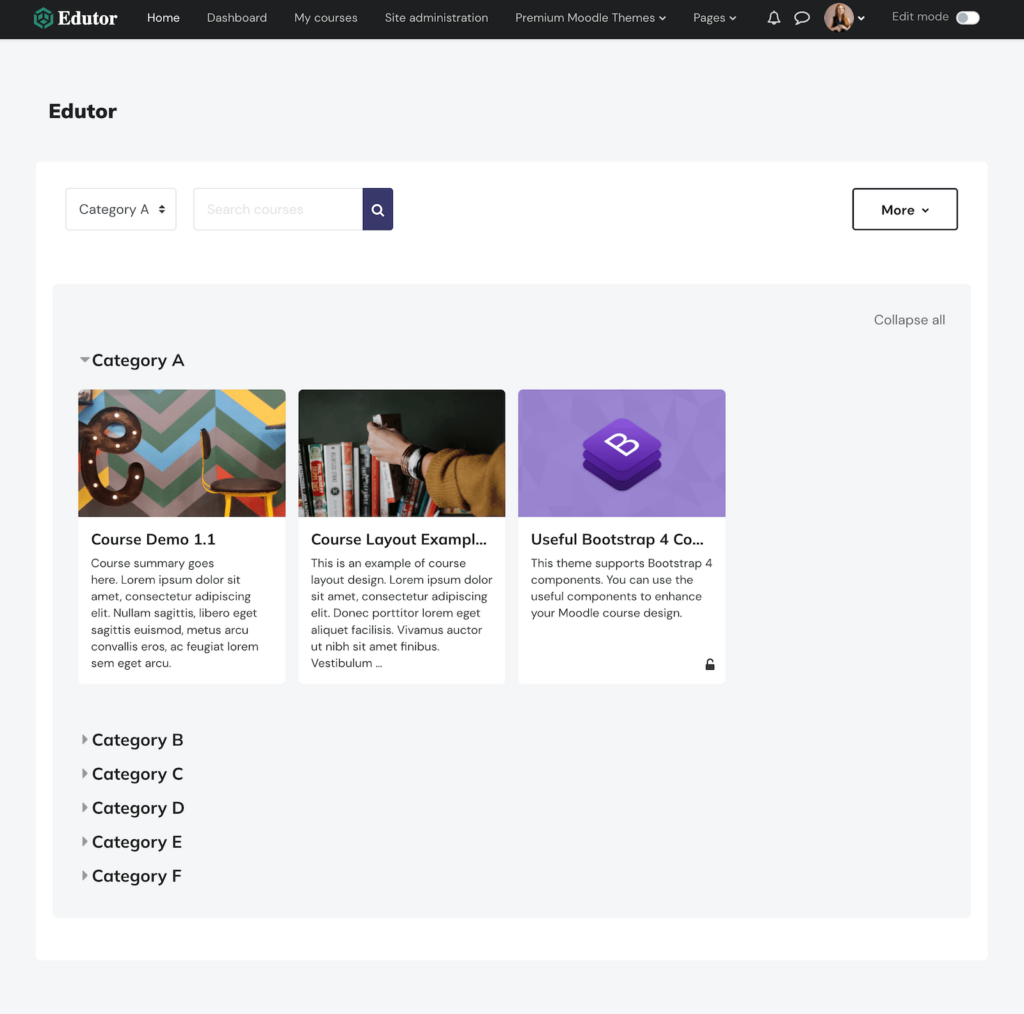Enable Edit mode
This screenshot has height=1014, width=1024.
click(963, 17)
